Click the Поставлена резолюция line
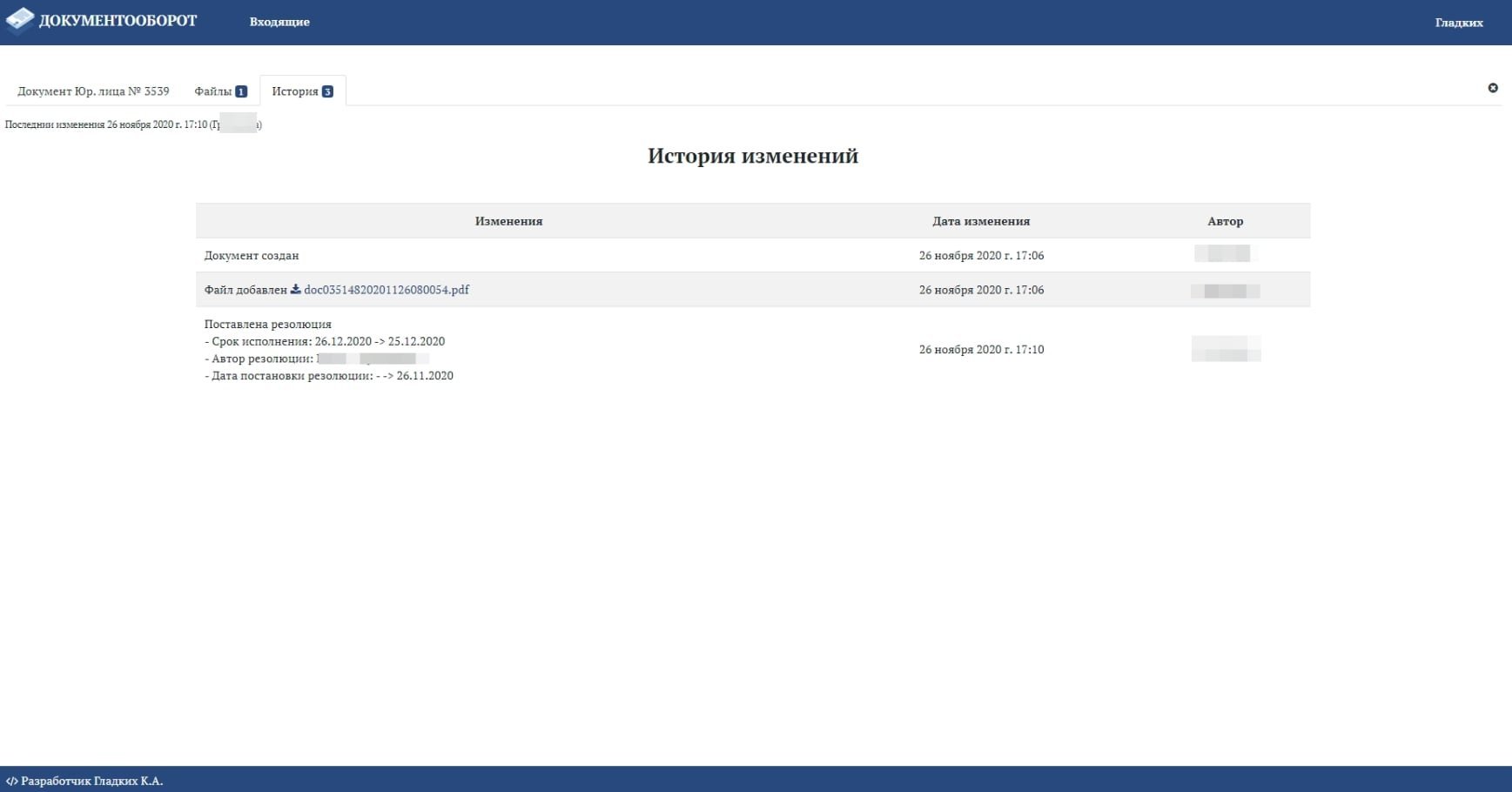This screenshot has width=1512, height=792. [x=268, y=324]
